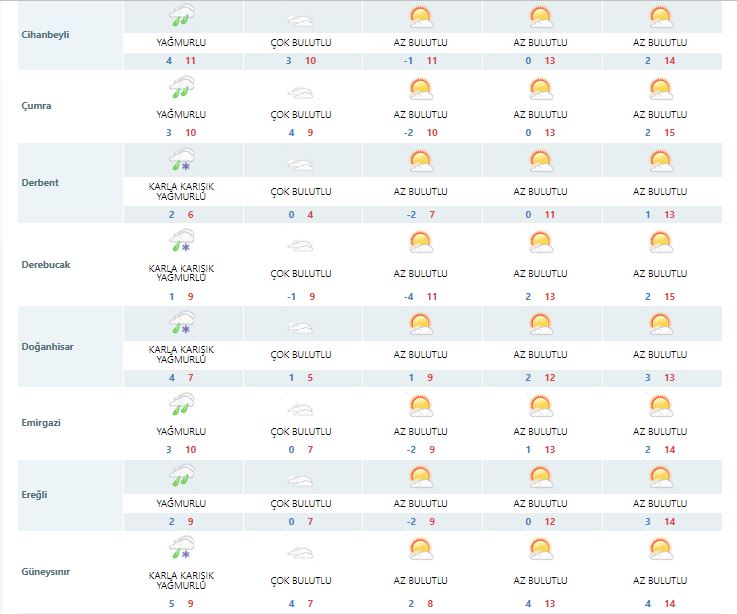
Task: Select the Ereğli district name
Action: [36, 494]
